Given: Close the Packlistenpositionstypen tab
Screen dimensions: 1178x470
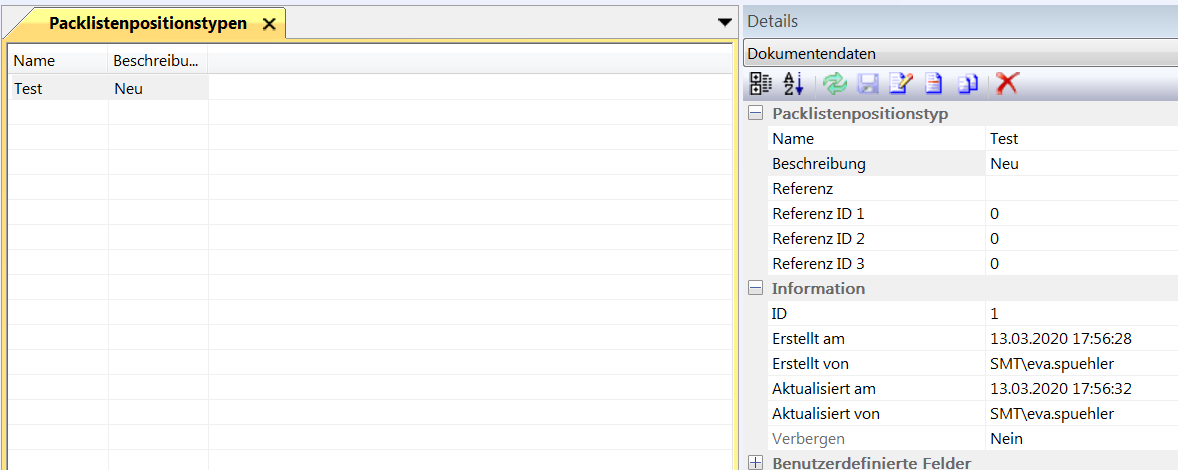Looking at the screenshot, I should (268, 25).
